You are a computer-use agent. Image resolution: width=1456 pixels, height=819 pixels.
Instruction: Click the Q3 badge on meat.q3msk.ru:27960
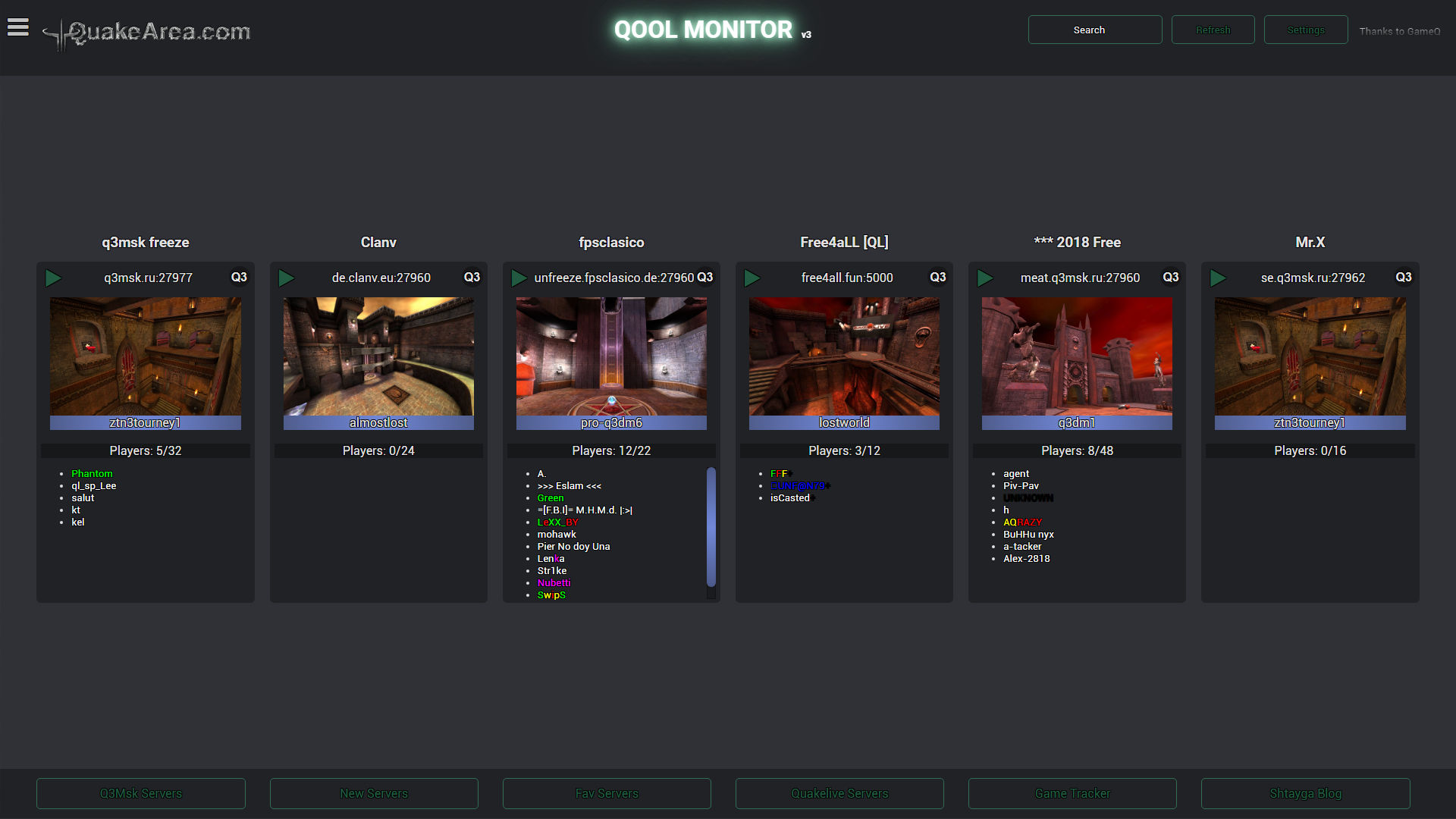[1170, 278]
